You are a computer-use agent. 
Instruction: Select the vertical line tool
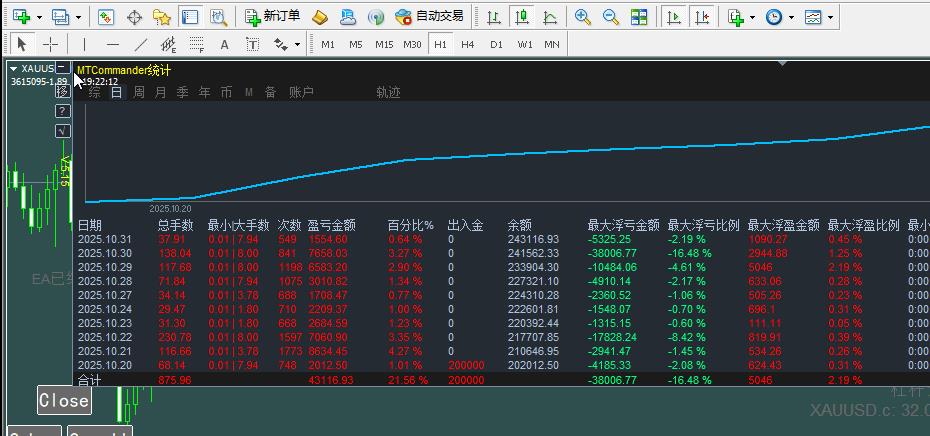(x=84, y=44)
